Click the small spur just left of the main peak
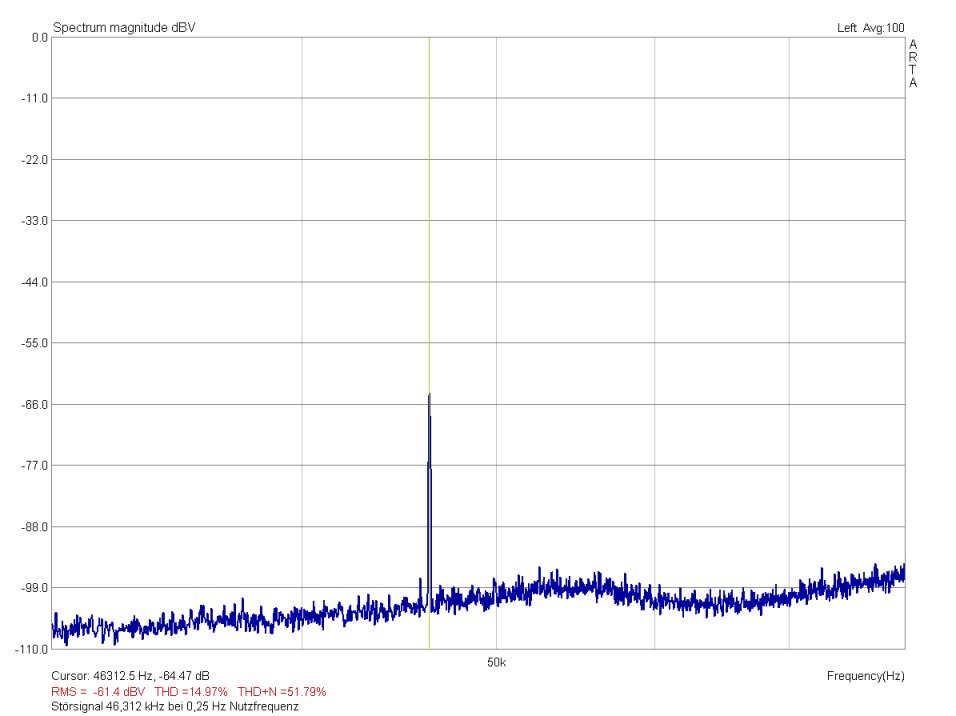Screen dimensions: 956x716 click(x=420, y=581)
